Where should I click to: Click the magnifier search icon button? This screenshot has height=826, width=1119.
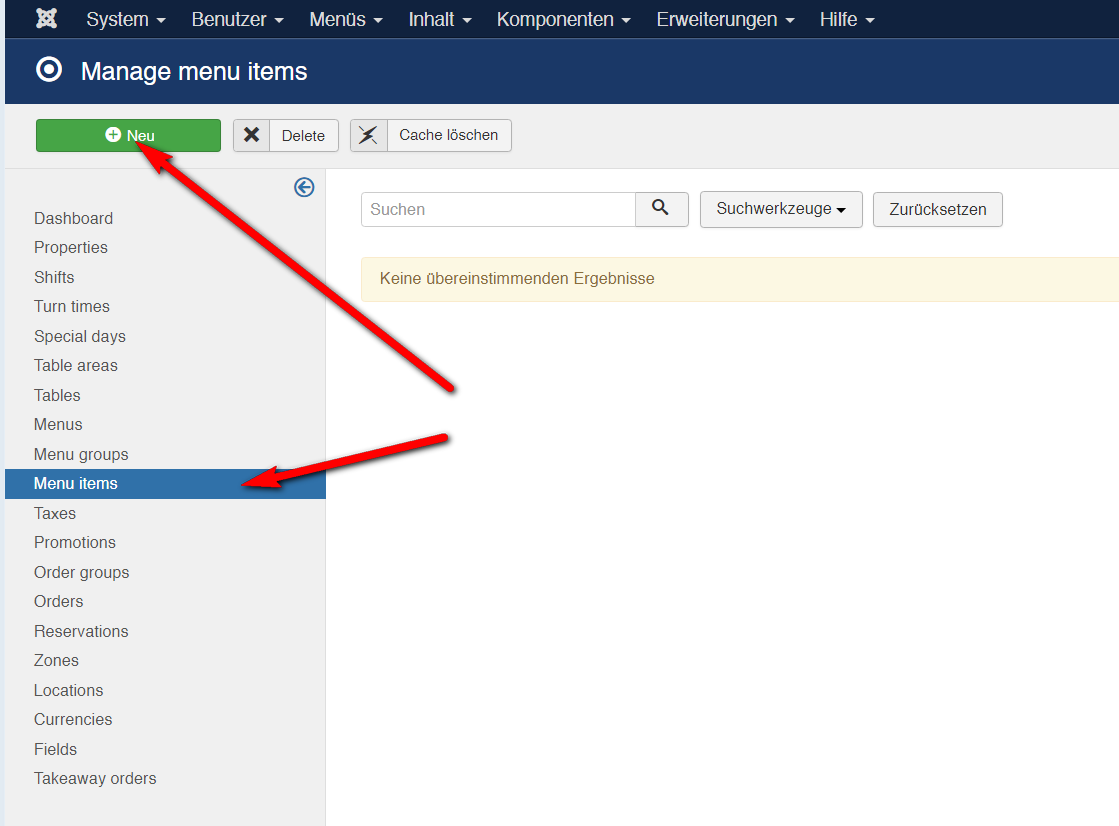click(661, 209)
